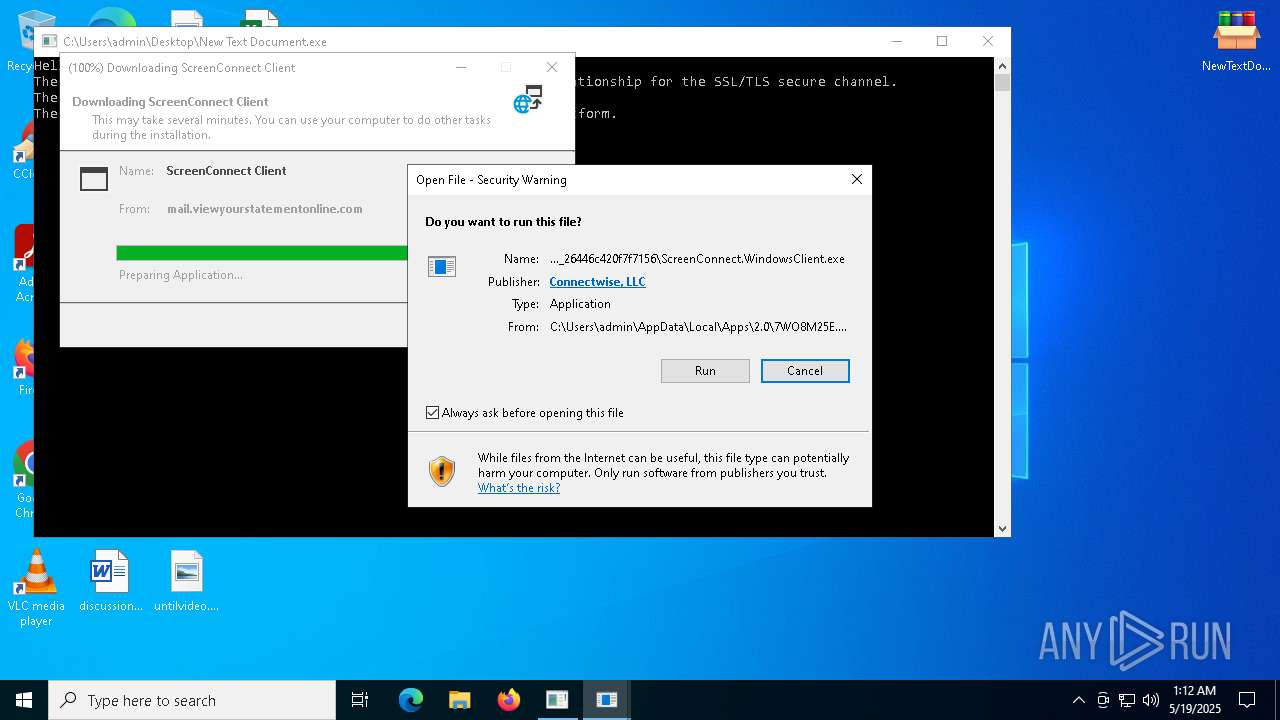This screenshot has height=720, width=1280.
Task: Switch to the ScreenConnect installer taskbar button
Action: pos(606,700)
